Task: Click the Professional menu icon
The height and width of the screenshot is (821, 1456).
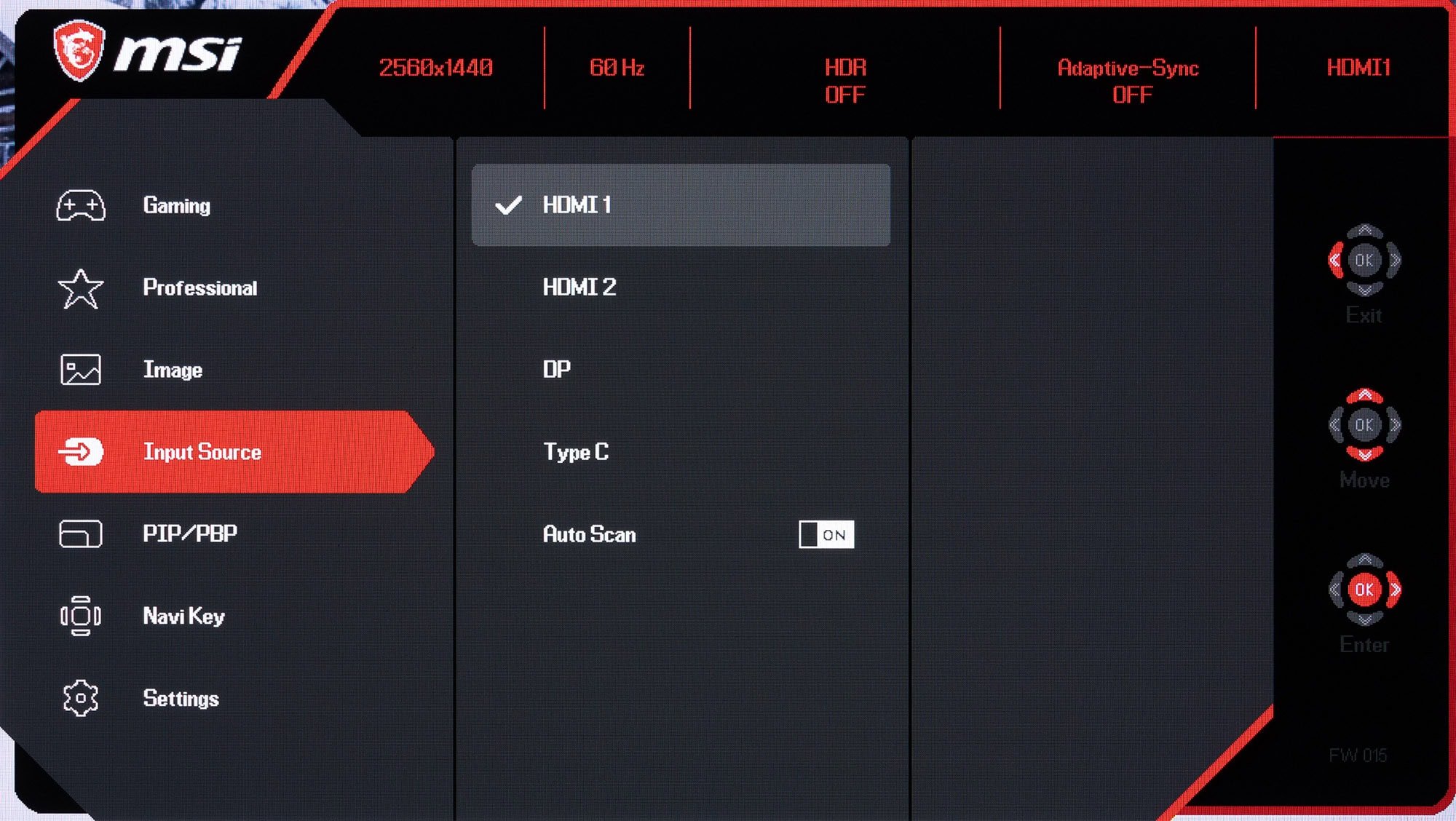Action: click(x=80, y=287)
